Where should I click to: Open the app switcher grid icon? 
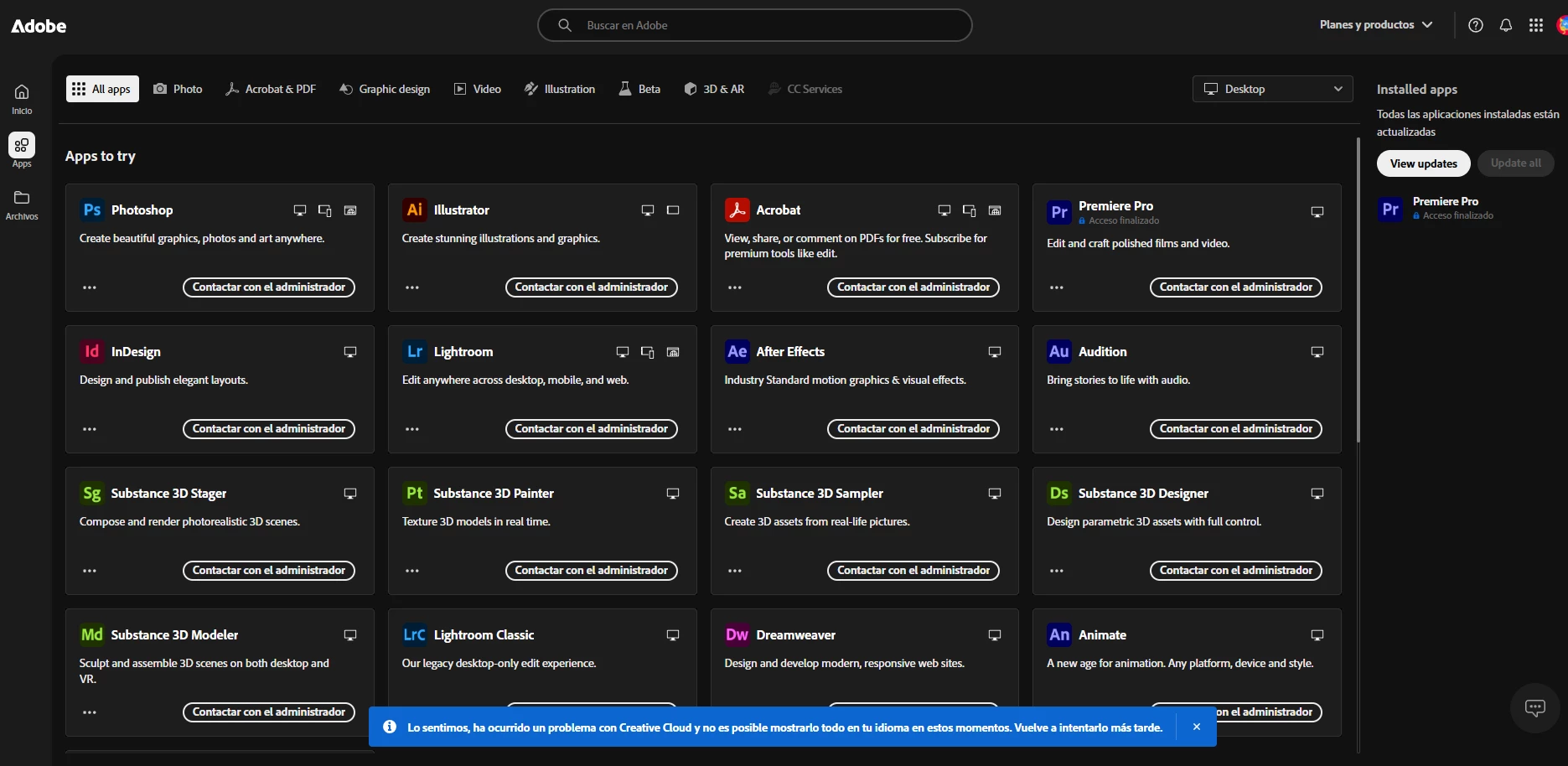tap(1535, 25)
